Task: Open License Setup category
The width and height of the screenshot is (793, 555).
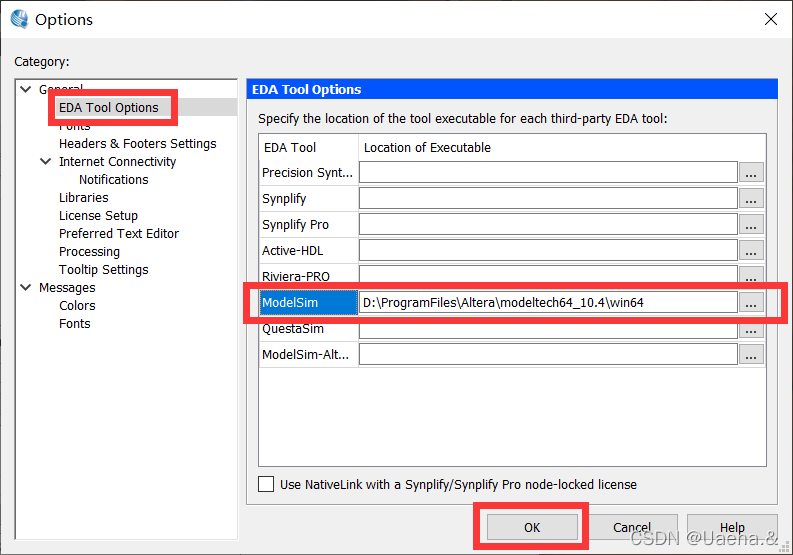Action: click(98, 216)
